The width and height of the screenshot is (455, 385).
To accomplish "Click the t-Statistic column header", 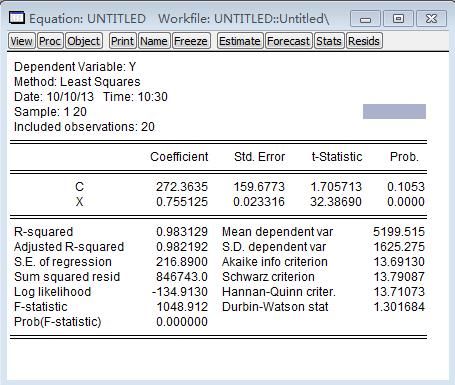I will pyautogui.click(x=337, y=157).
